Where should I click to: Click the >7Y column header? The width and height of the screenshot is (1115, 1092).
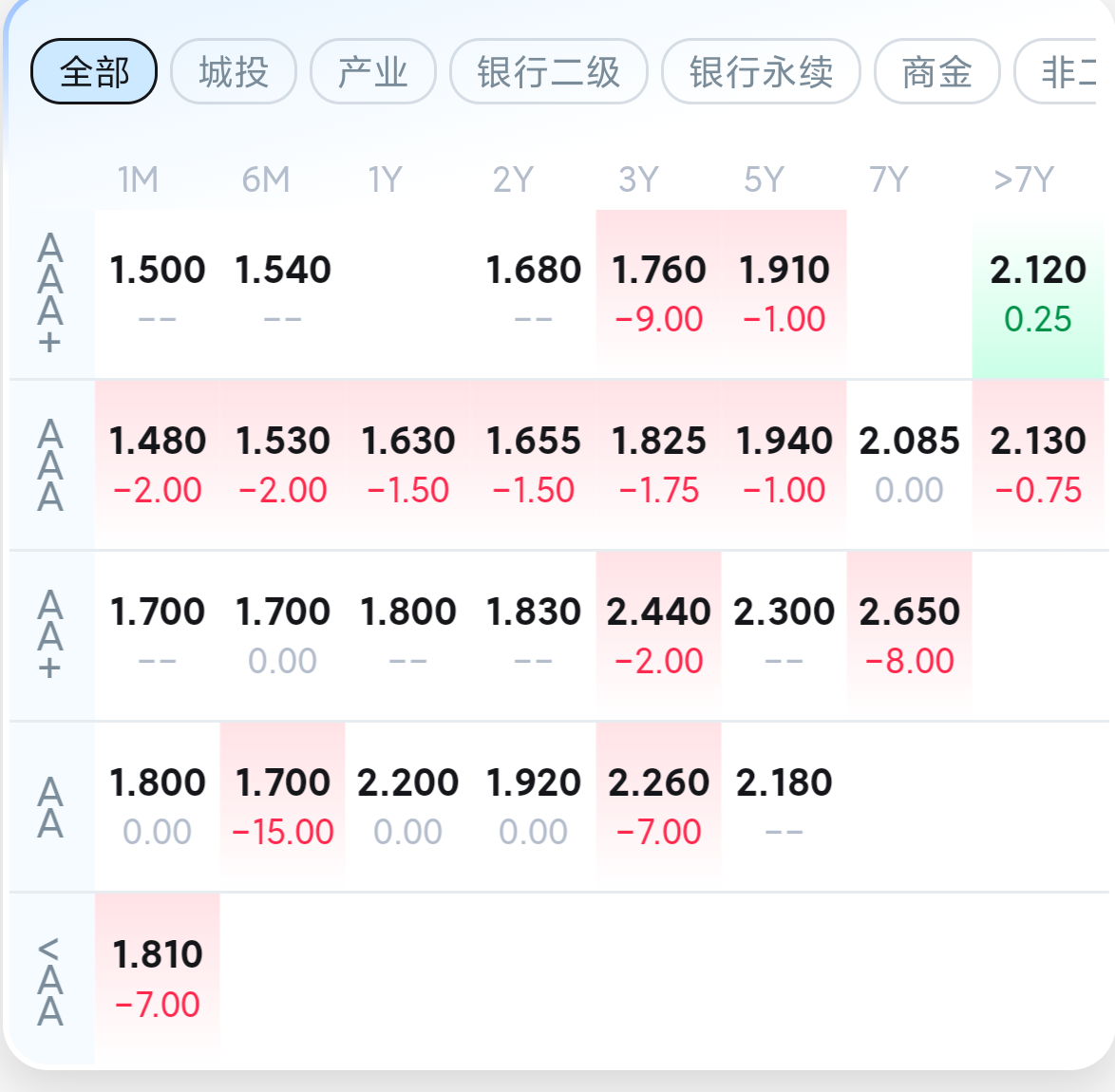click(x=1023, y=179)
